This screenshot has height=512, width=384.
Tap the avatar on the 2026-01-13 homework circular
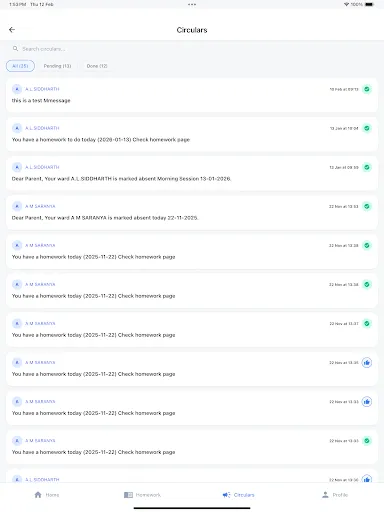click(17, 128)
